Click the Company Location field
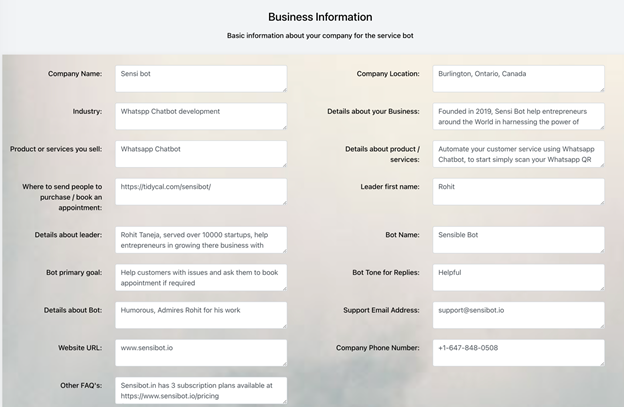Screen dimensions: 624x407 (x=518, y=79)
